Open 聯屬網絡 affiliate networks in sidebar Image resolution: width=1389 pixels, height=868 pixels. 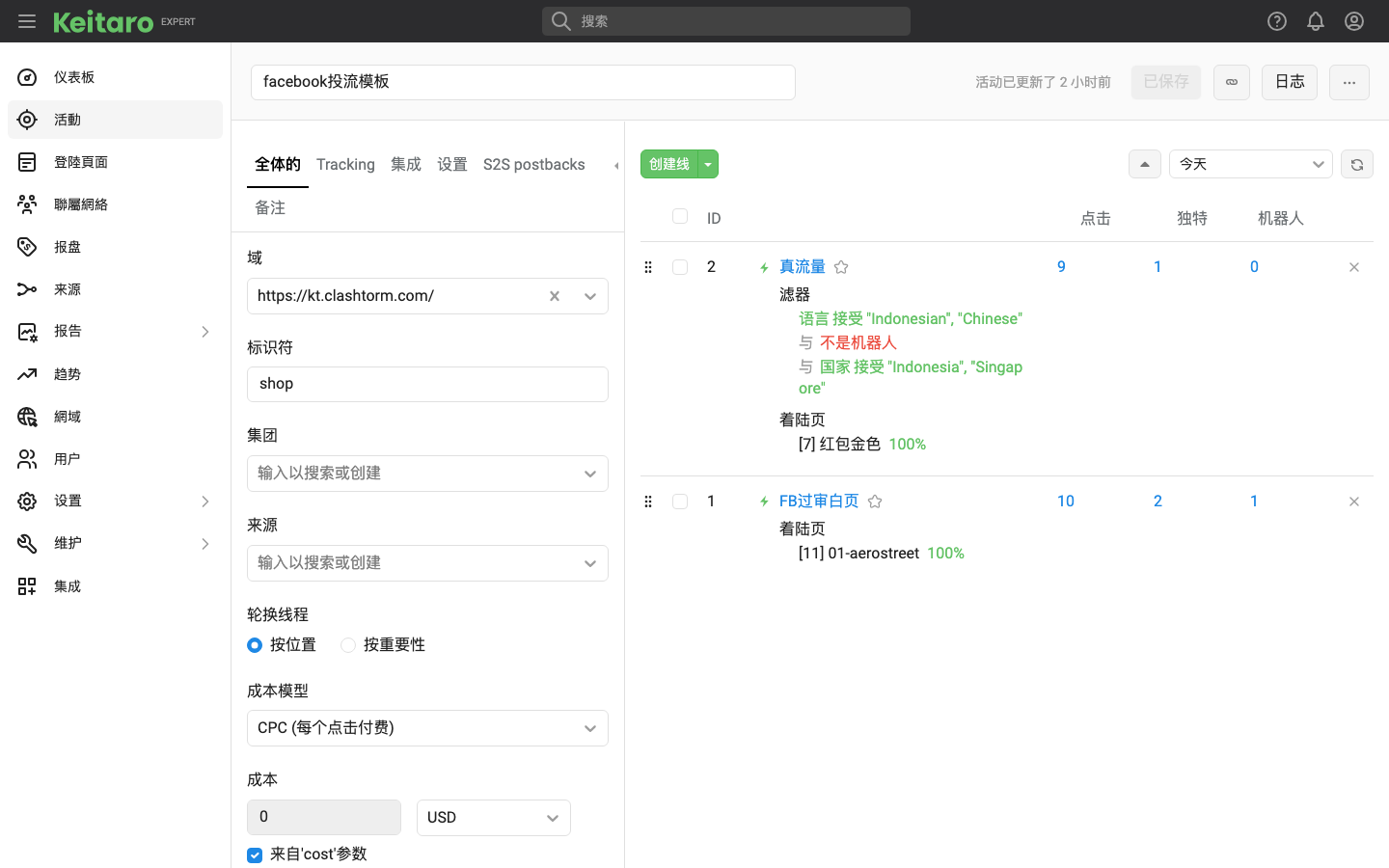115,204
